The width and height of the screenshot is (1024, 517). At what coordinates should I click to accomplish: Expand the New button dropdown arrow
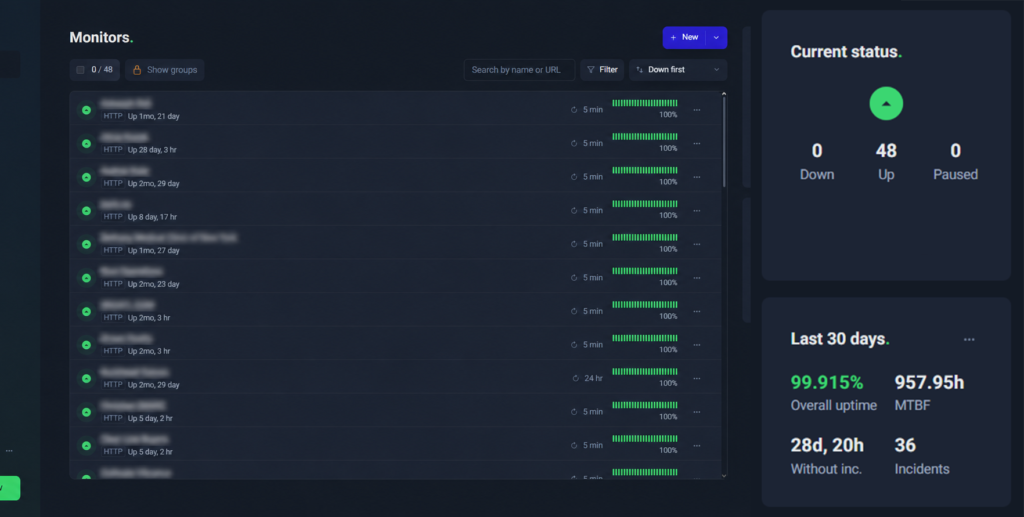point(716,38)
